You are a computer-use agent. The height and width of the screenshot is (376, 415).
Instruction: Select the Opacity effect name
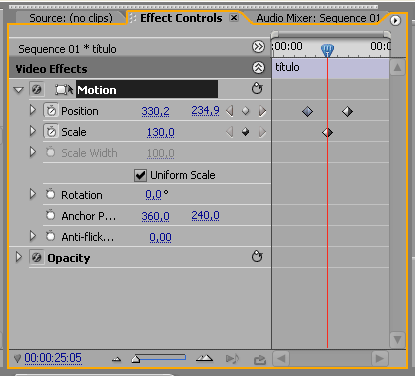coord(69,258)
